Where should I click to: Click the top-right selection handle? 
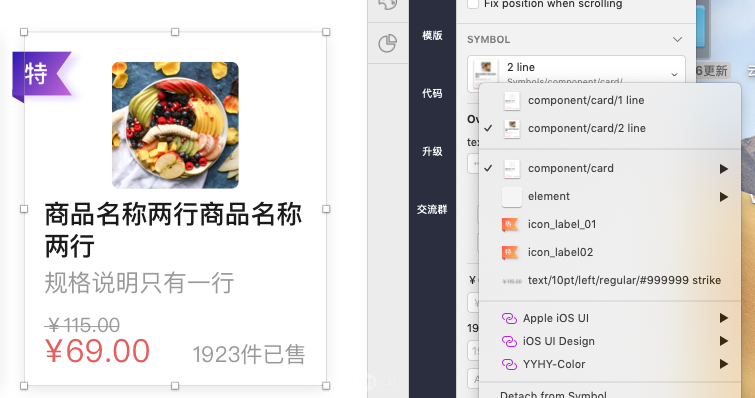click(x=326, y=32)
